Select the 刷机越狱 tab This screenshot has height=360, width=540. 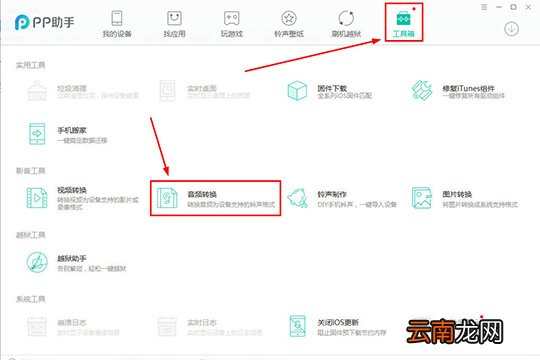(x=346, y=23)
